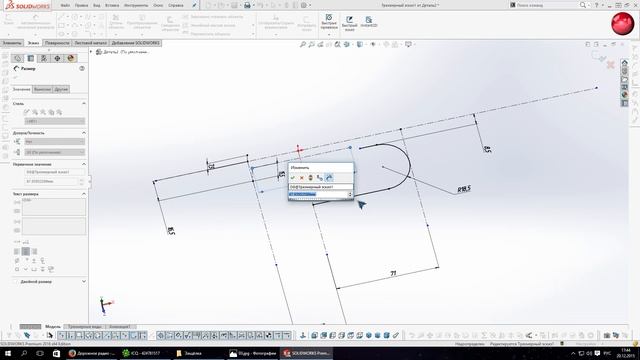The width and height of the screenshot is (640, 360).
Task: Collapse the Первичное значение section
Action: pyautogui.click(x=84, y=164)
